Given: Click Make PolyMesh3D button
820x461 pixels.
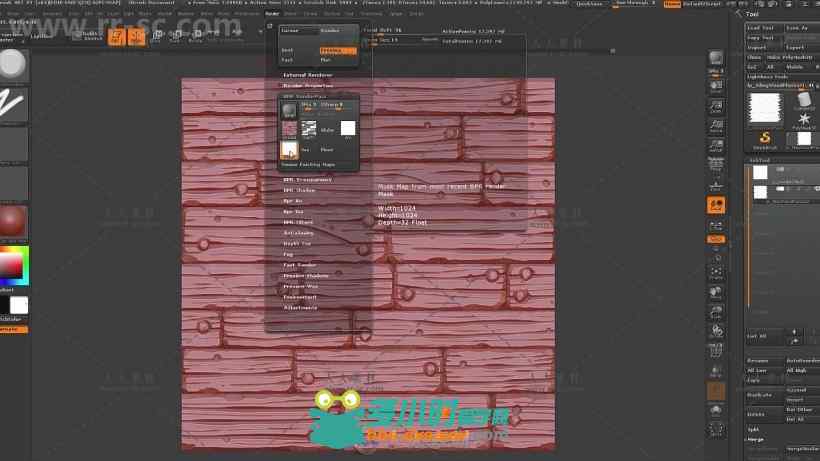Looking at the screenshot, I should (x=793, y=57).
